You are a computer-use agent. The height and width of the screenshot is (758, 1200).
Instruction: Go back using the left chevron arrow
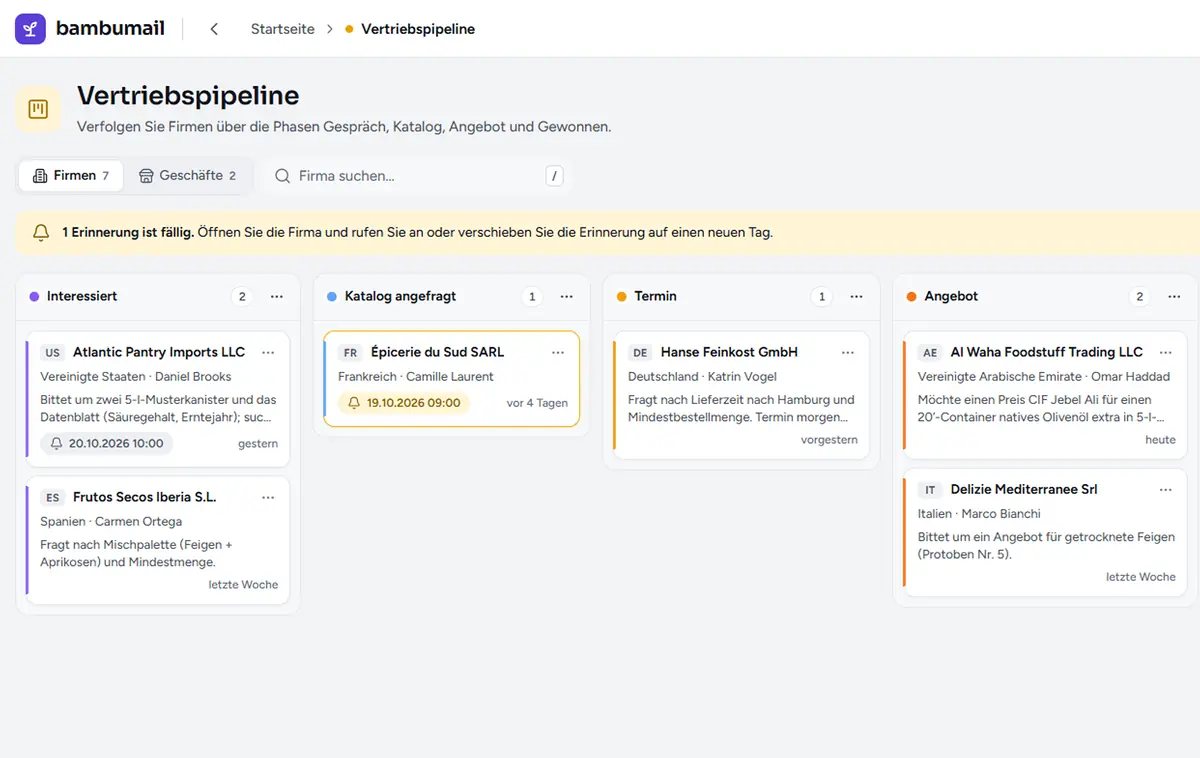[214, 29]
